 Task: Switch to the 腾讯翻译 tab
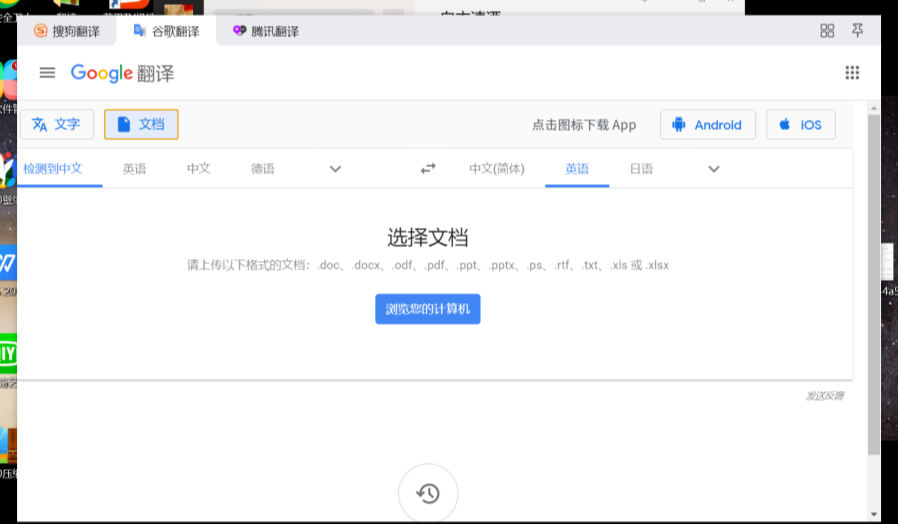[266, 31]
